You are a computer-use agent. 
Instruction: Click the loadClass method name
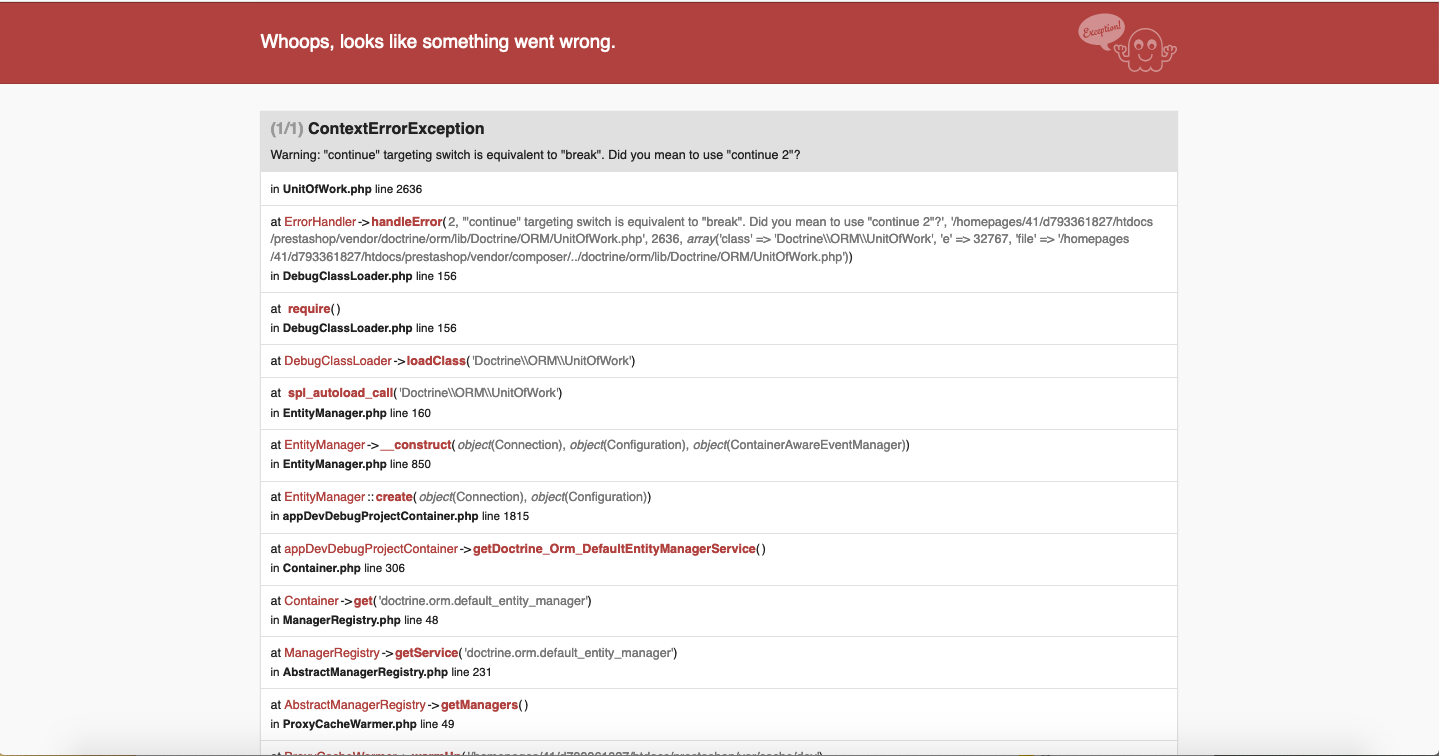click(436, 361)
